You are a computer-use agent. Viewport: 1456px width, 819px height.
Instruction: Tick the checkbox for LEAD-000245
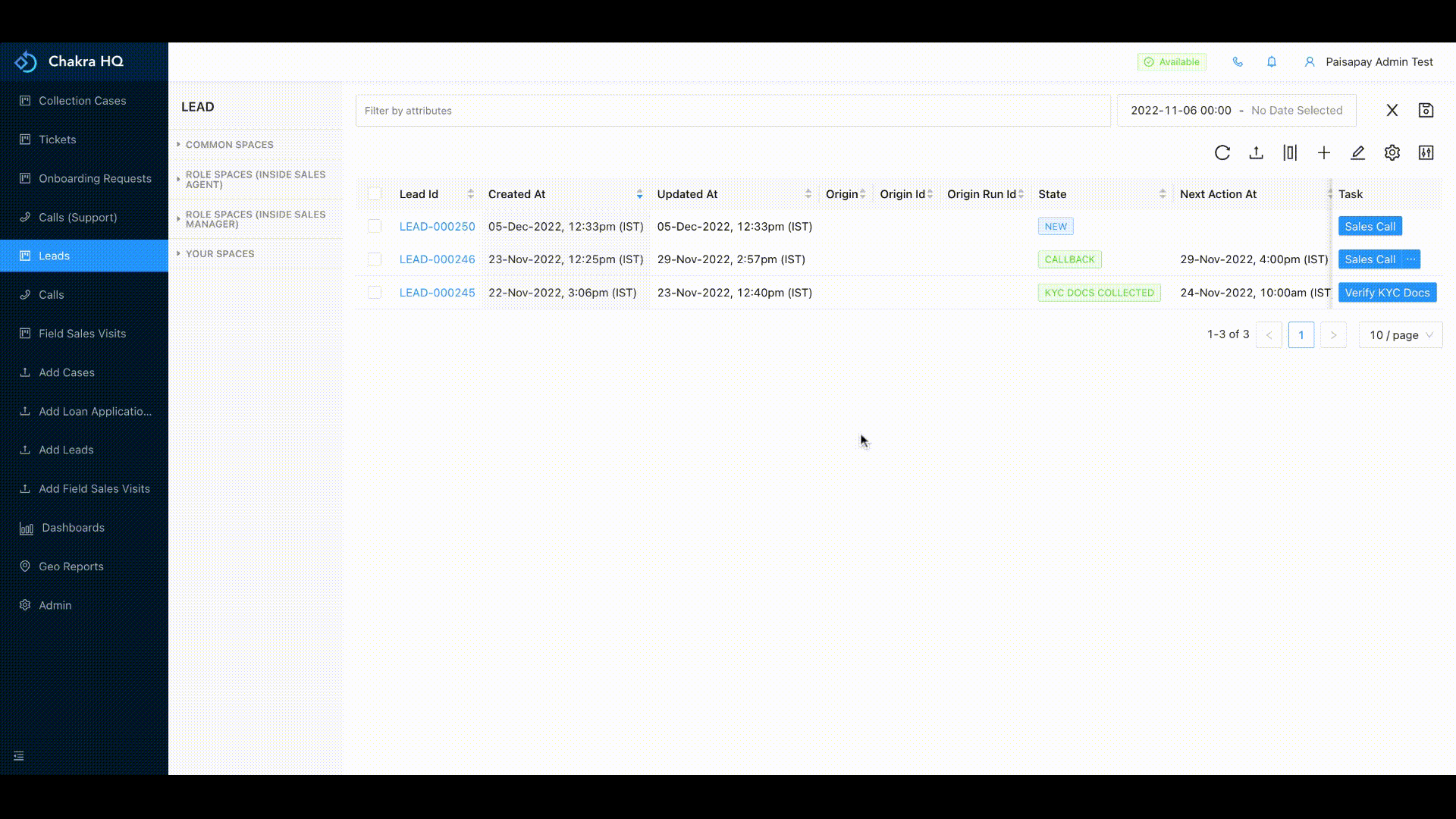(x=375, y=293)
